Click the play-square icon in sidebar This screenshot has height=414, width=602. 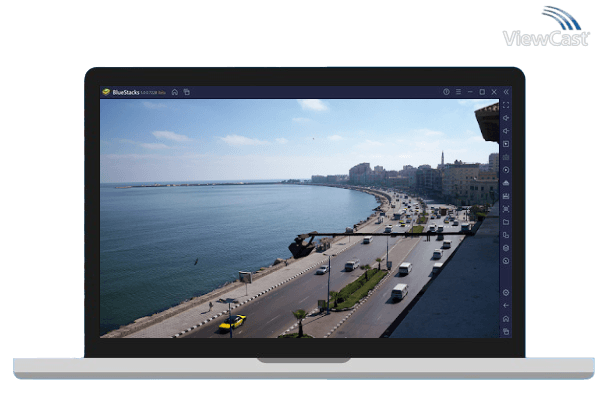point(506,144)
